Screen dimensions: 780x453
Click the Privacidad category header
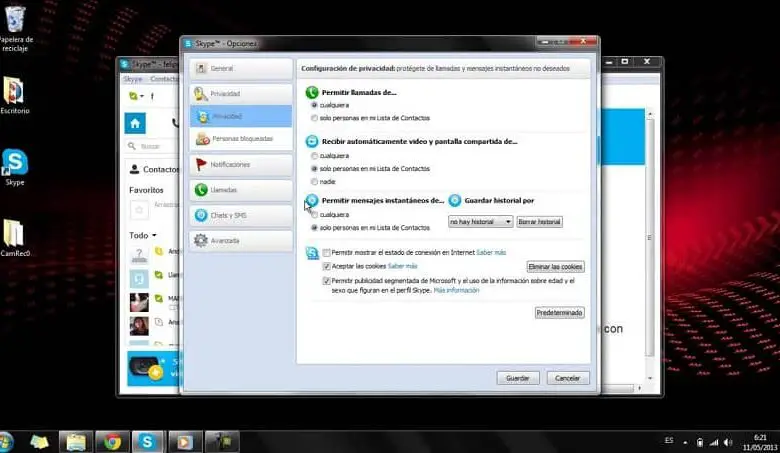(241, 94)
